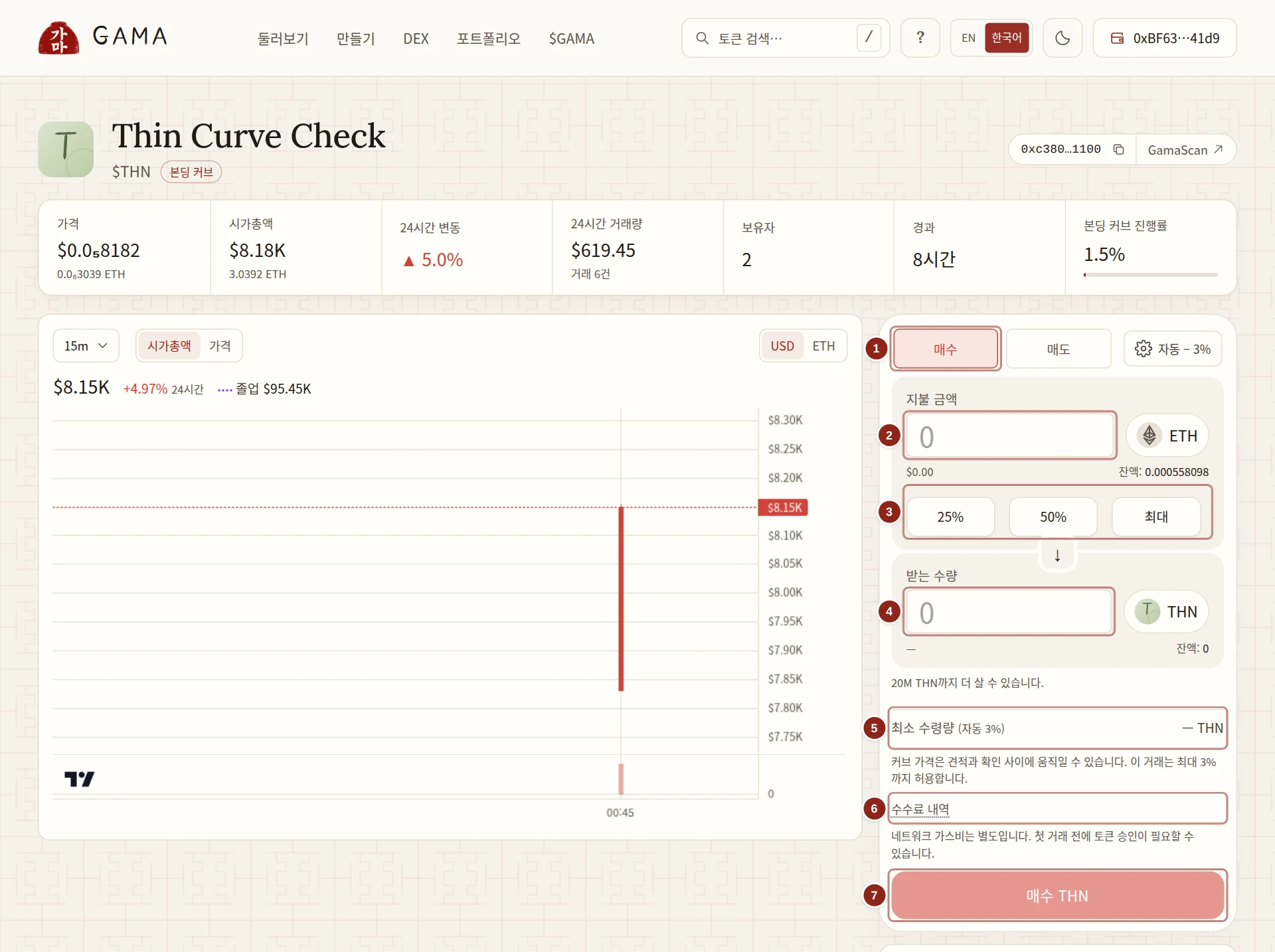Focus the 토큰 검색 search field

pos(785,39)
